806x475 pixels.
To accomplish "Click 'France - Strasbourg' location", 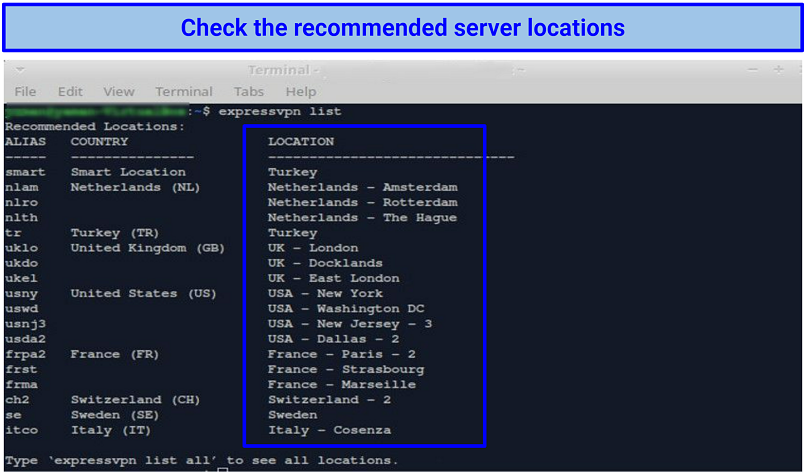I will (x=346, y=369).
